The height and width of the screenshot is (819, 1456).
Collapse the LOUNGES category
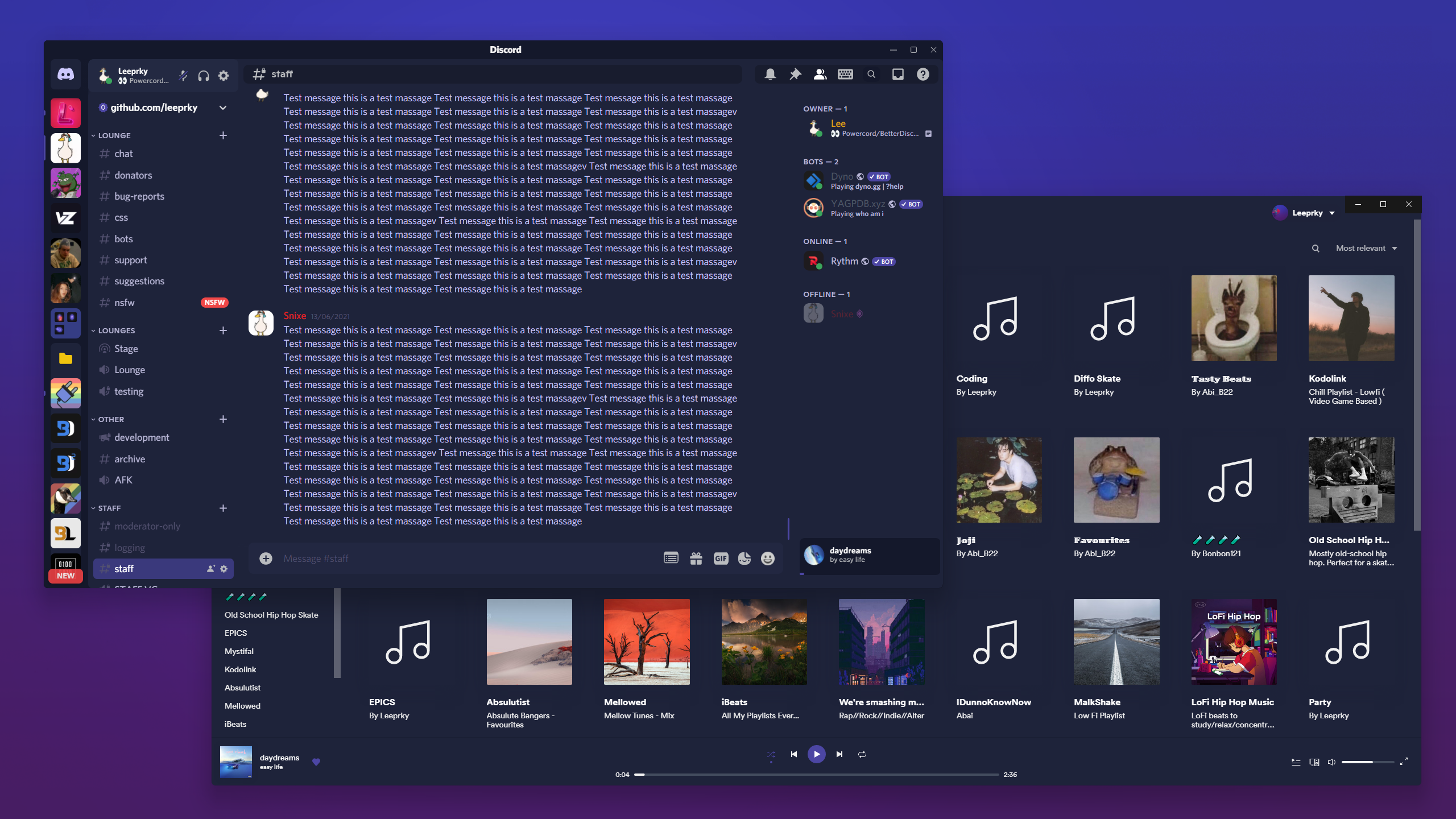(x=114, y=330)
